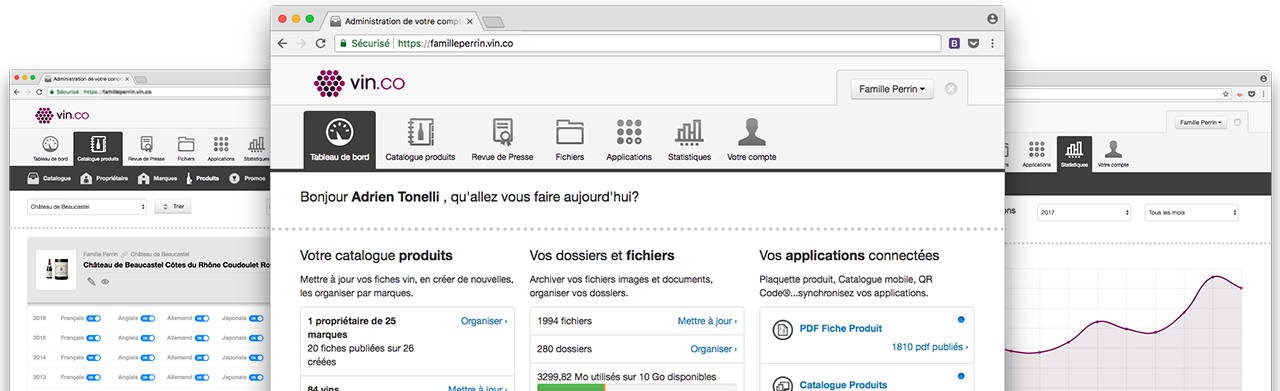This screenshot has width=1280, height=391.
Task: Click the browser back arrow in front window
Action: point(283,43)
